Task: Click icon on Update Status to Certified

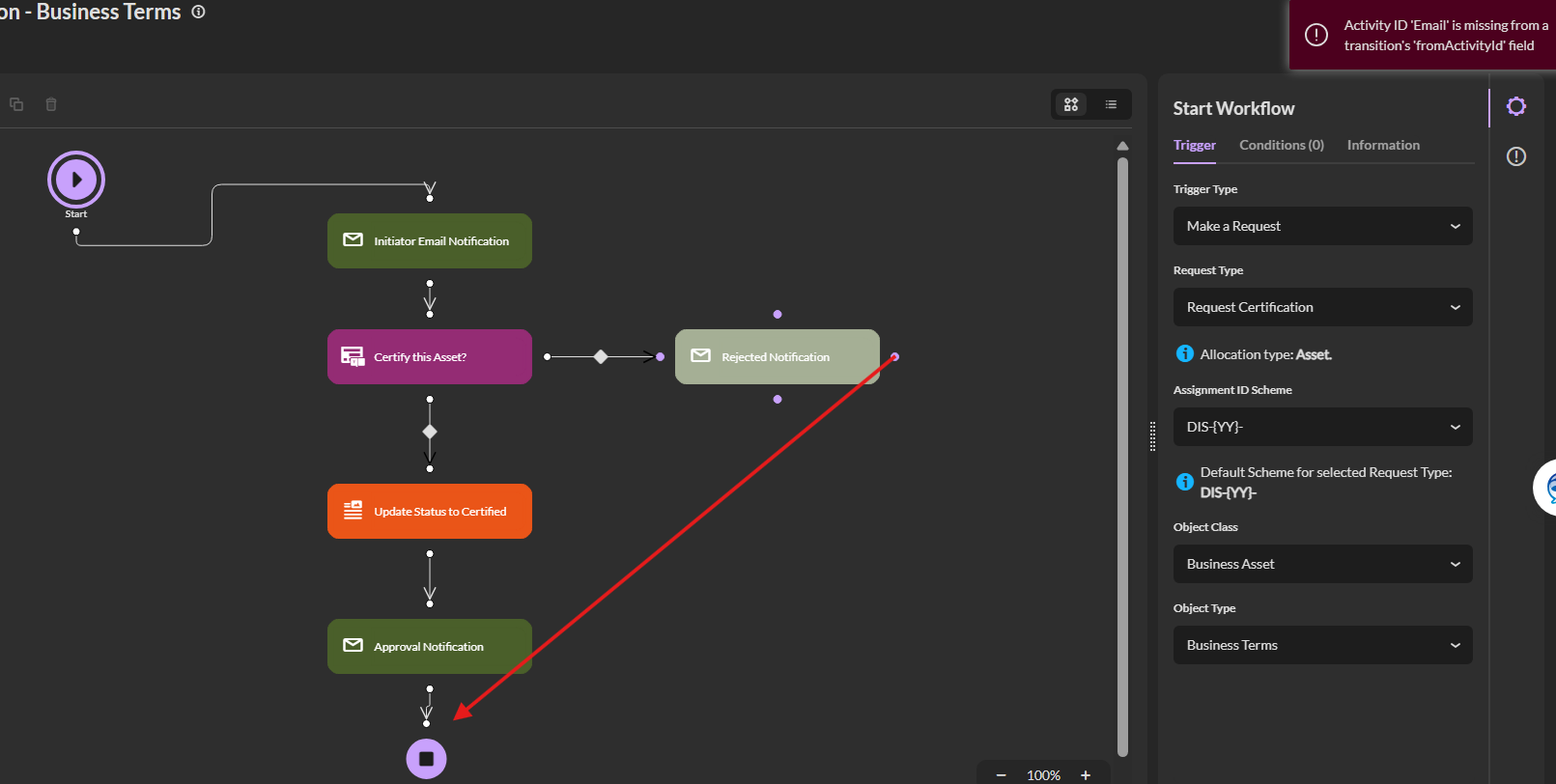Action: 354,511
